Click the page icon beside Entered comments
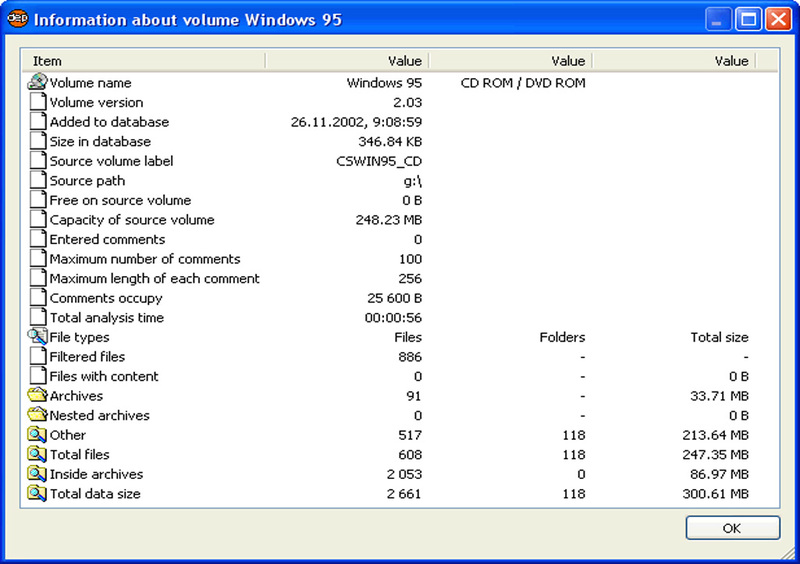Screen dimensions: 800x564 (x=37, y=239)
